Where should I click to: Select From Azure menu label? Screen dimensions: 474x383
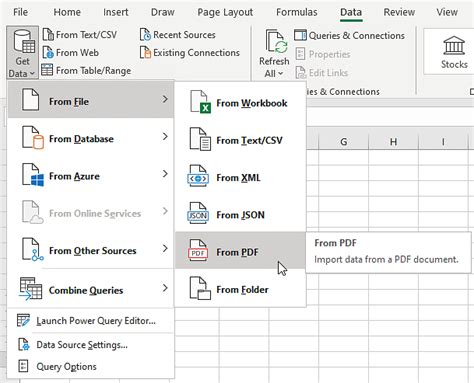click(x=74, y=176)
